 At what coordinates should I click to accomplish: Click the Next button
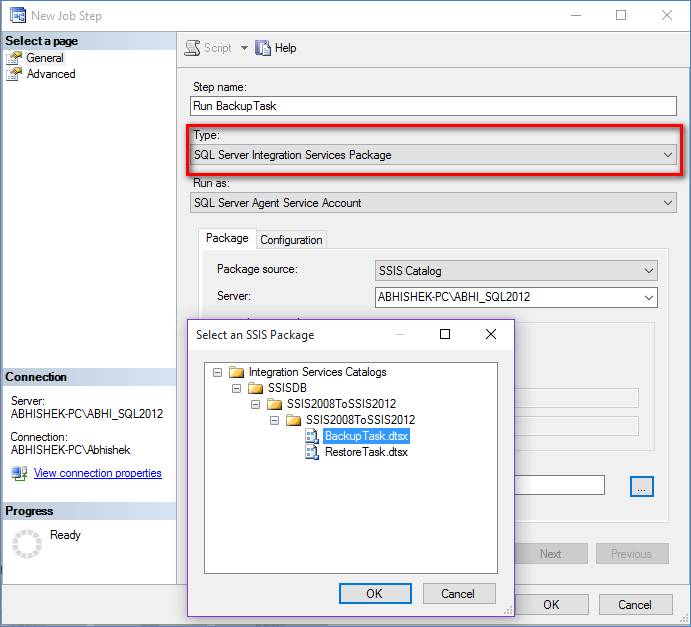[551, 554]
